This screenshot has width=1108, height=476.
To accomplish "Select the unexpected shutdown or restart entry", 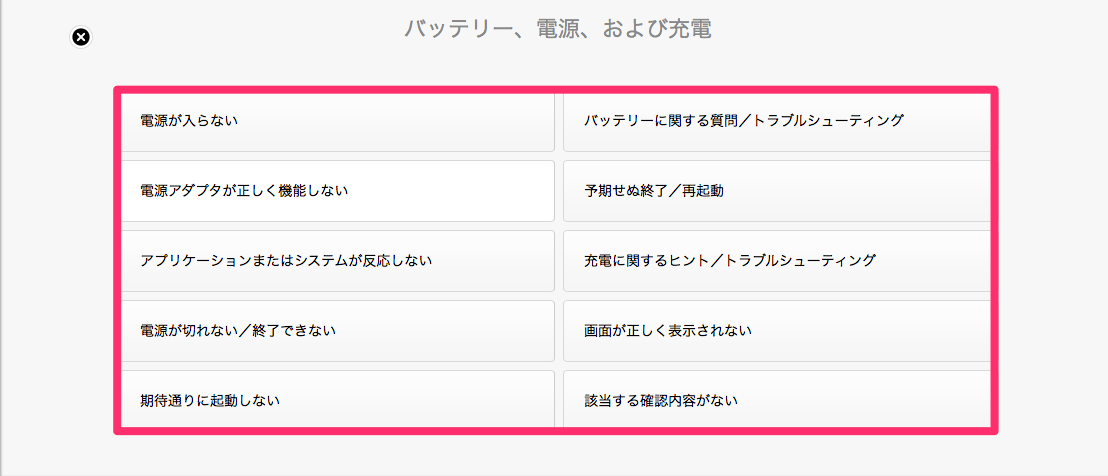I will (x=777, y=191).
